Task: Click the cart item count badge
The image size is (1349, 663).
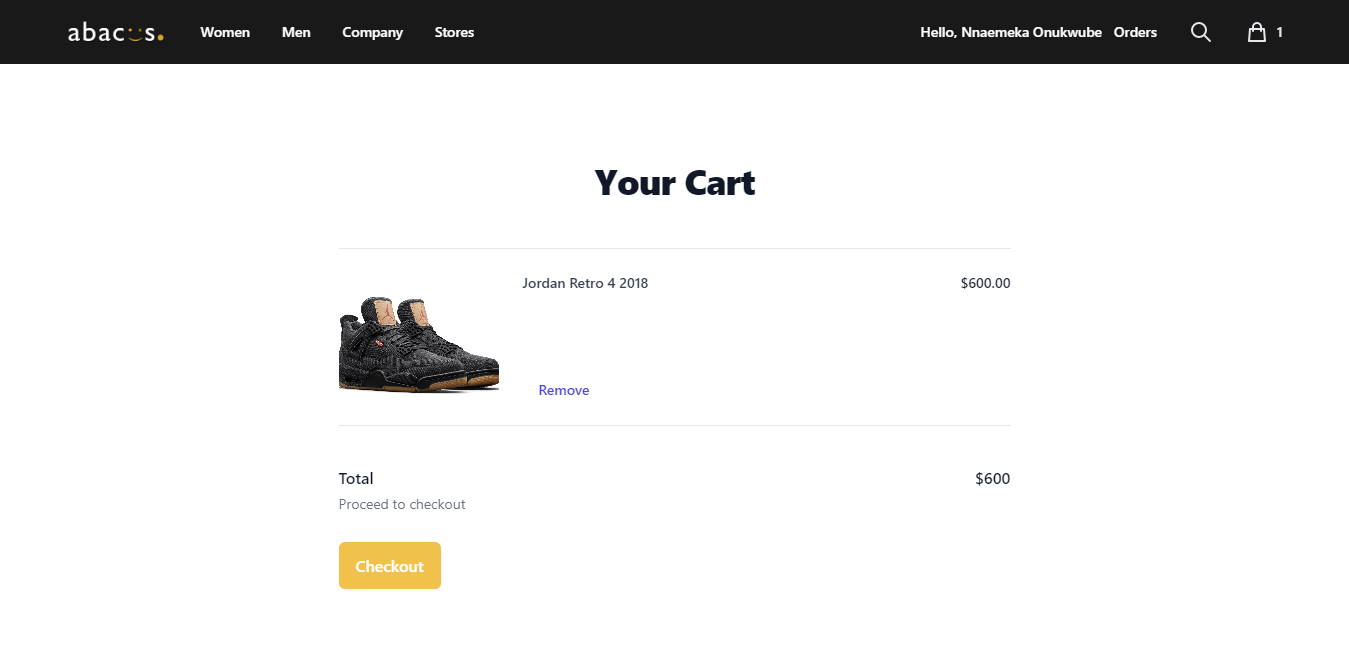Action: 1279,32
